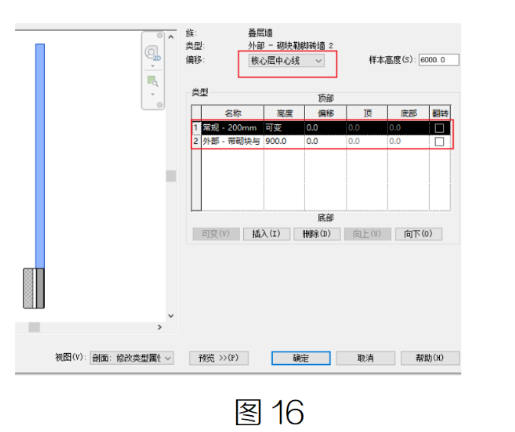This screenshot has height=432, width=515.
Task: Click row header number 2
Action: pos(196,142)
